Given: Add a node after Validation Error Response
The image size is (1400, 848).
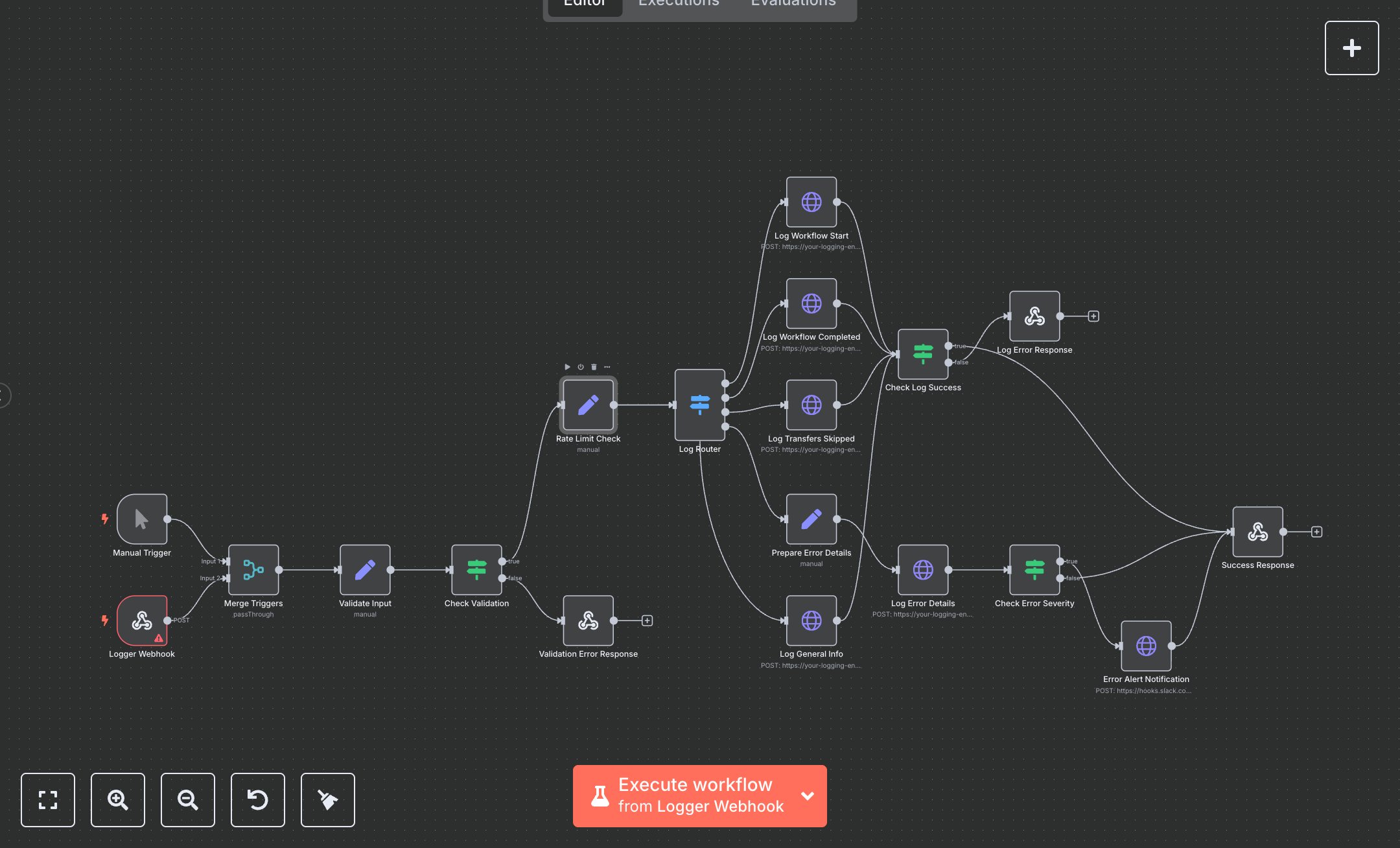Looking at the screenshot, I should [647, 620].
